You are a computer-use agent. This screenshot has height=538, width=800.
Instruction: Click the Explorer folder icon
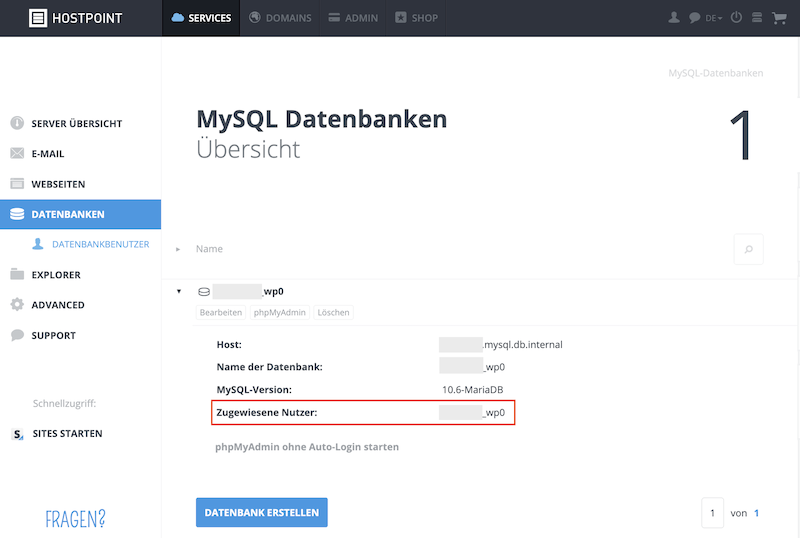pyautogui.click(x=17, y=274)
